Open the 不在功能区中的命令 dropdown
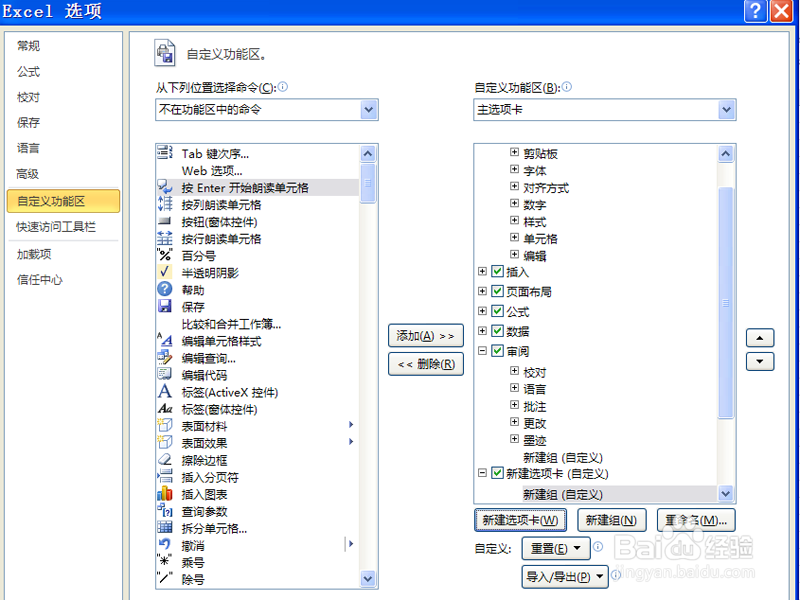The width and height of the screenshot is (800, 600). pyautogui.click(x=369, y=110)
